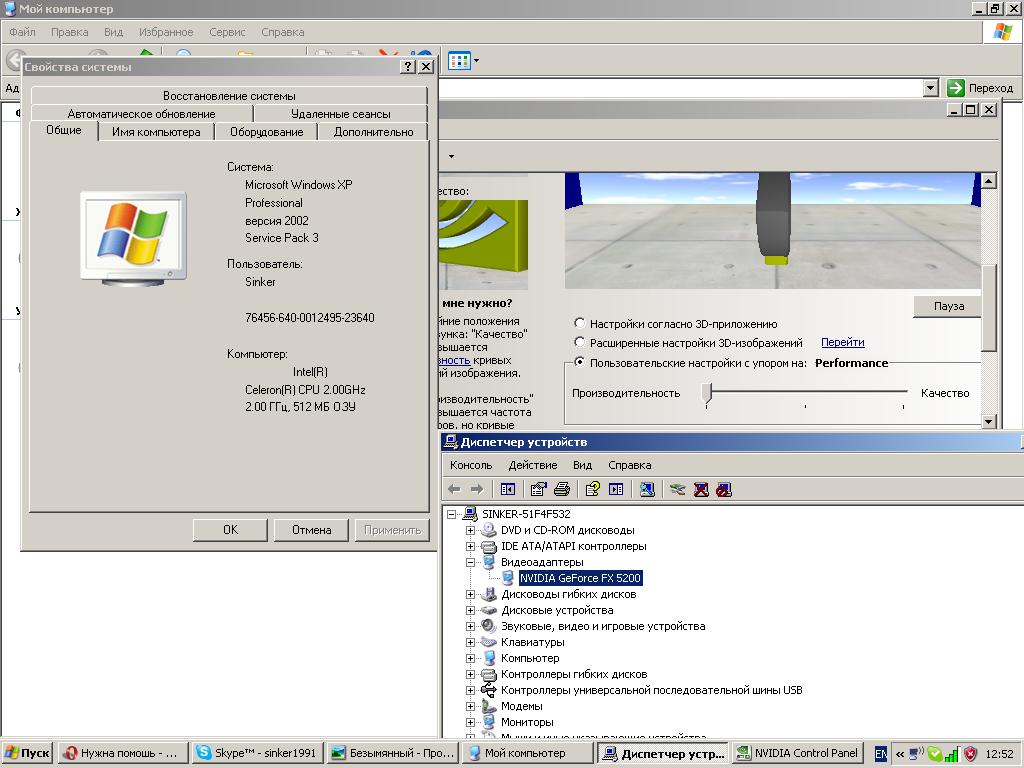1024x768 pixels.
Task: Click the Пуск Start button
Action: click(27, 753)
